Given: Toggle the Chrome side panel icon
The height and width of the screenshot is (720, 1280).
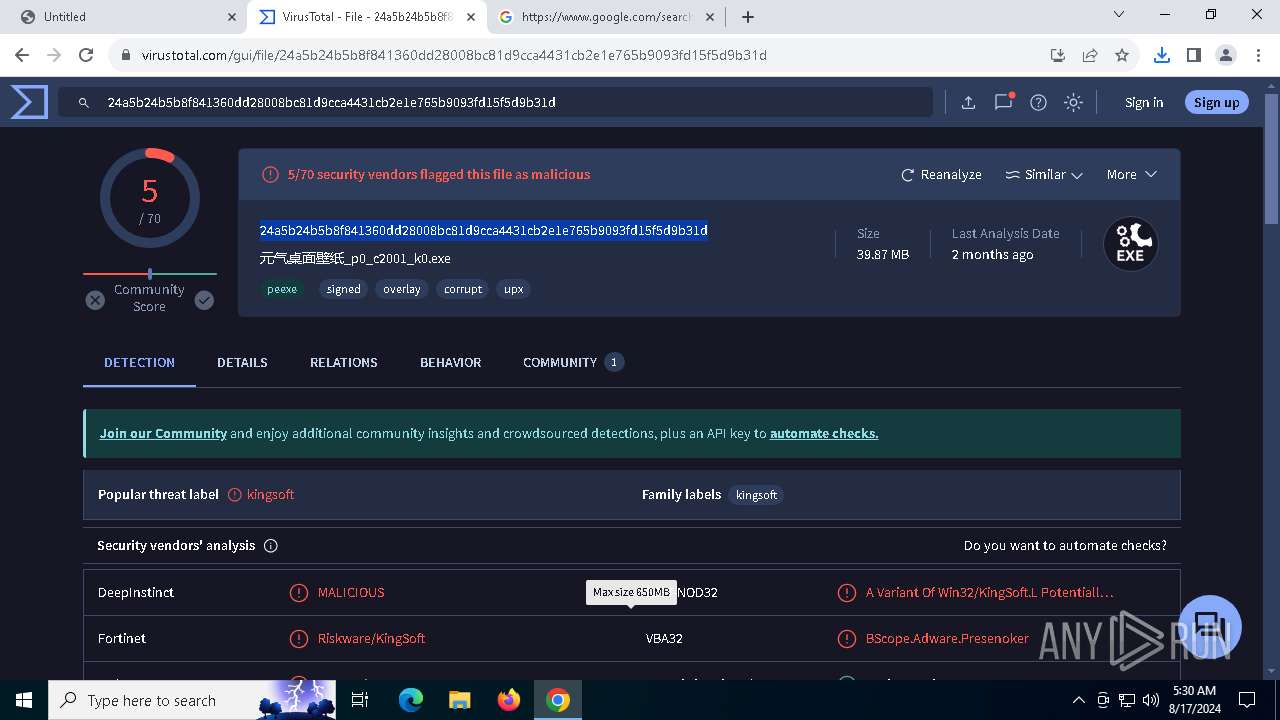Looking at the screenshot, I should 1194,55.
